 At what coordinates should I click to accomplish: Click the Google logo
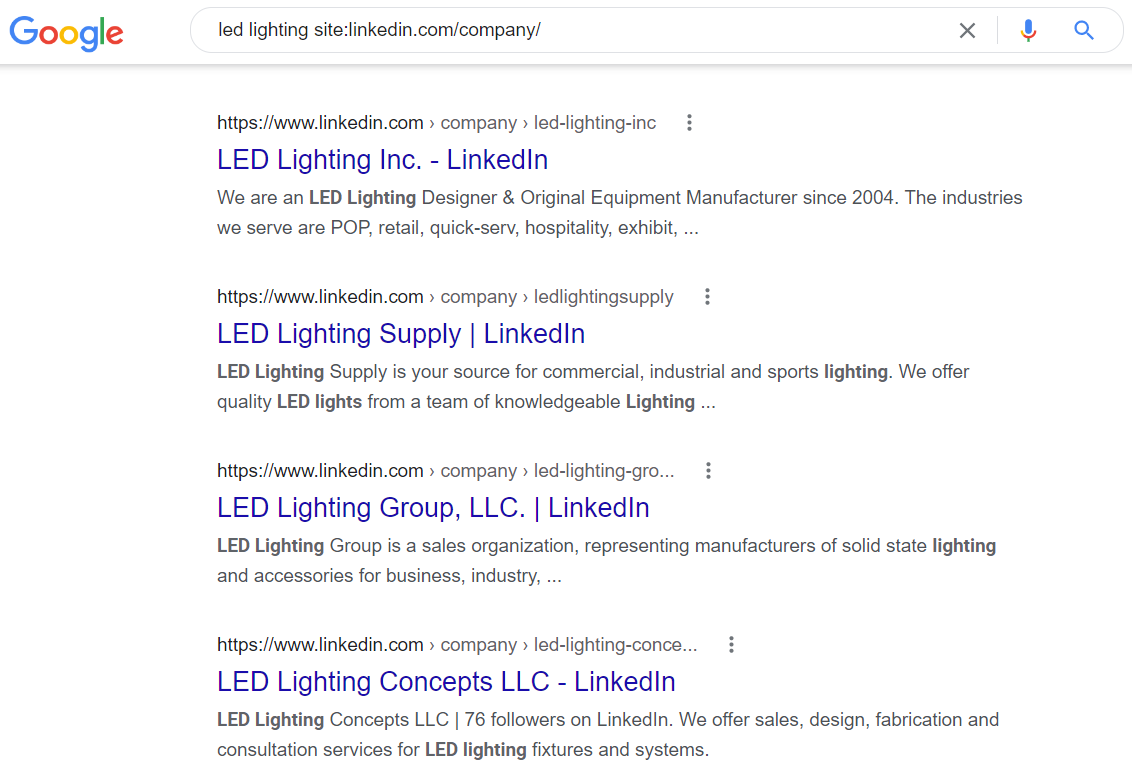(66, 32)
